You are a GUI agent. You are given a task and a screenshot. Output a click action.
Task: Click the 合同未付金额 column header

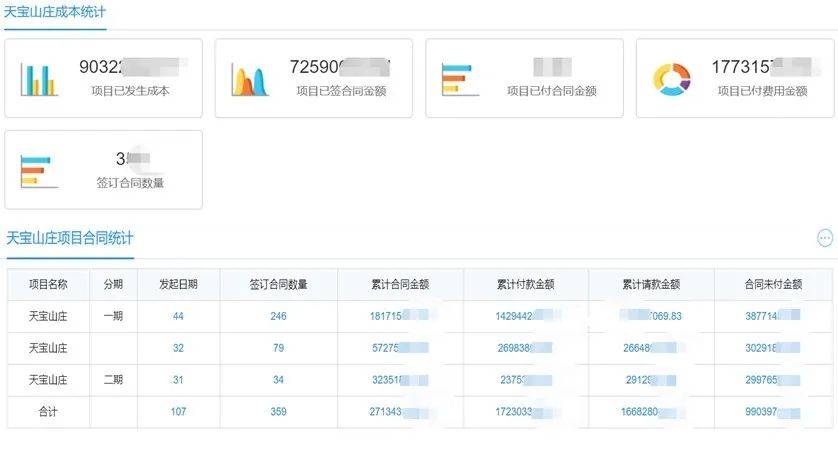click(x=773, y=284)
